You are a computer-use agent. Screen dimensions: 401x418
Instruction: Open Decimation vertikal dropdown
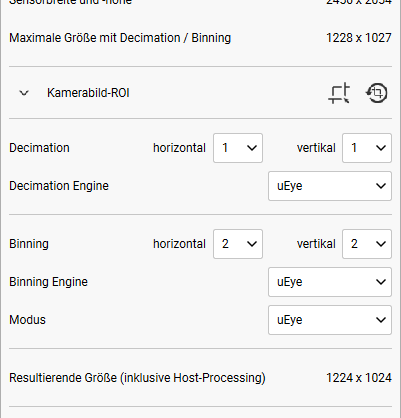[x=367, y=148]
